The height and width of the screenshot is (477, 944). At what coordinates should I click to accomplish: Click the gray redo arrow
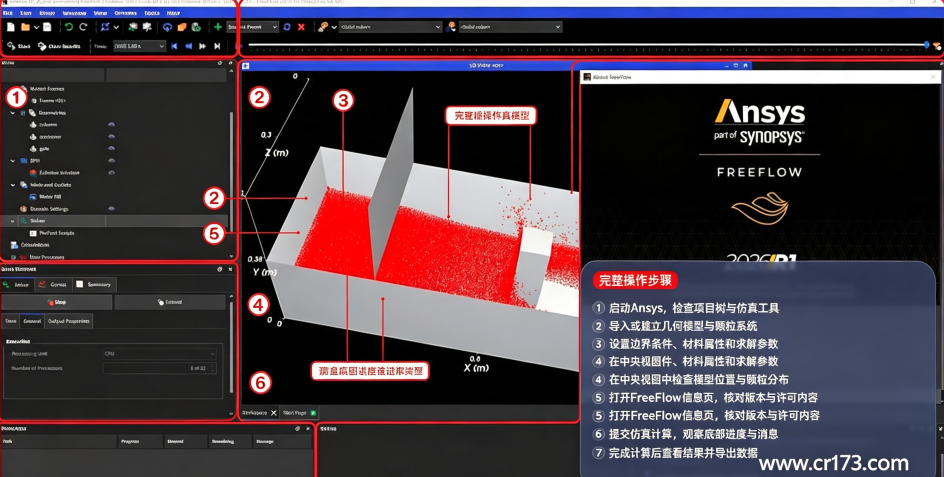83,27
